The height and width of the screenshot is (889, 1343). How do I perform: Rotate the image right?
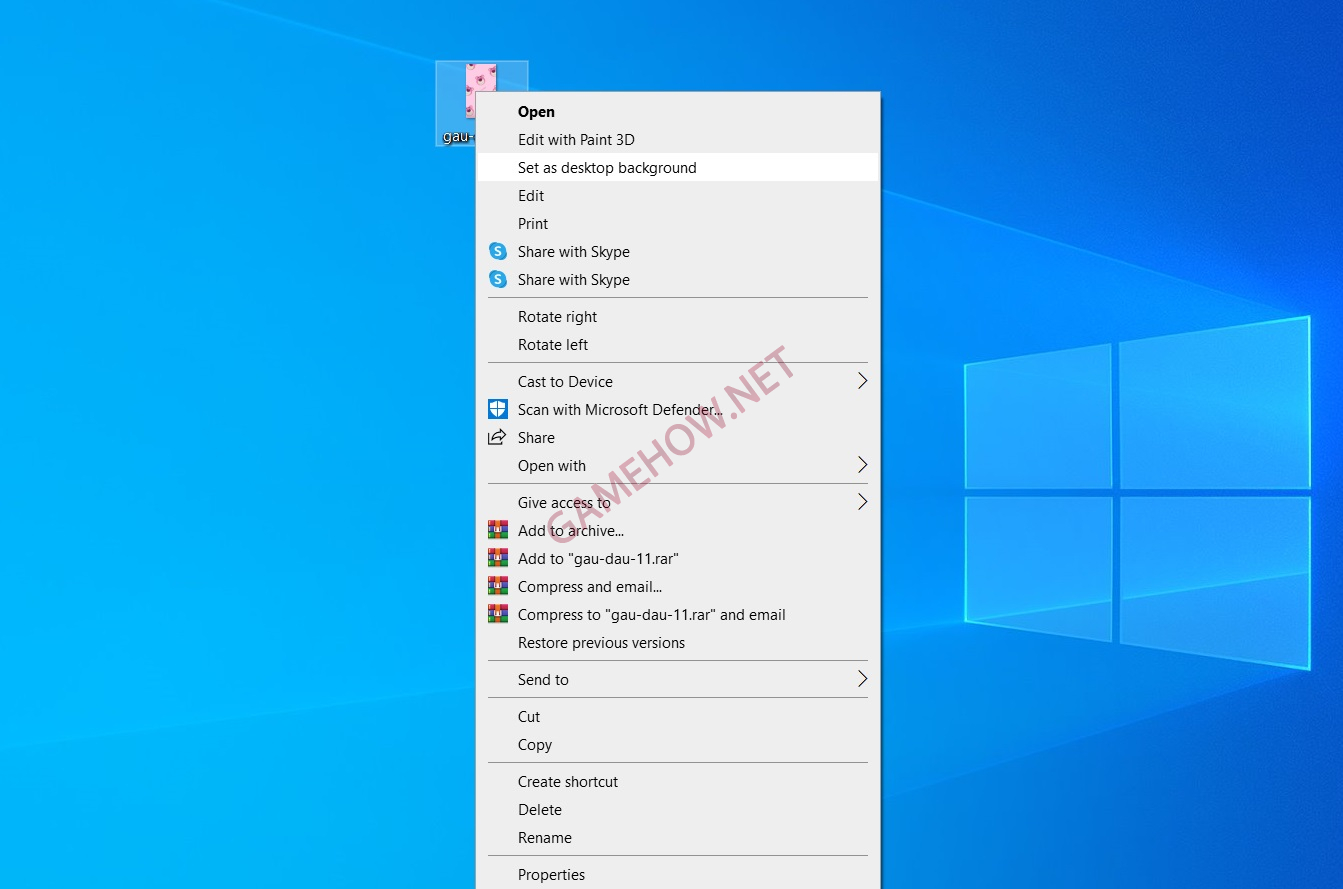557,317
